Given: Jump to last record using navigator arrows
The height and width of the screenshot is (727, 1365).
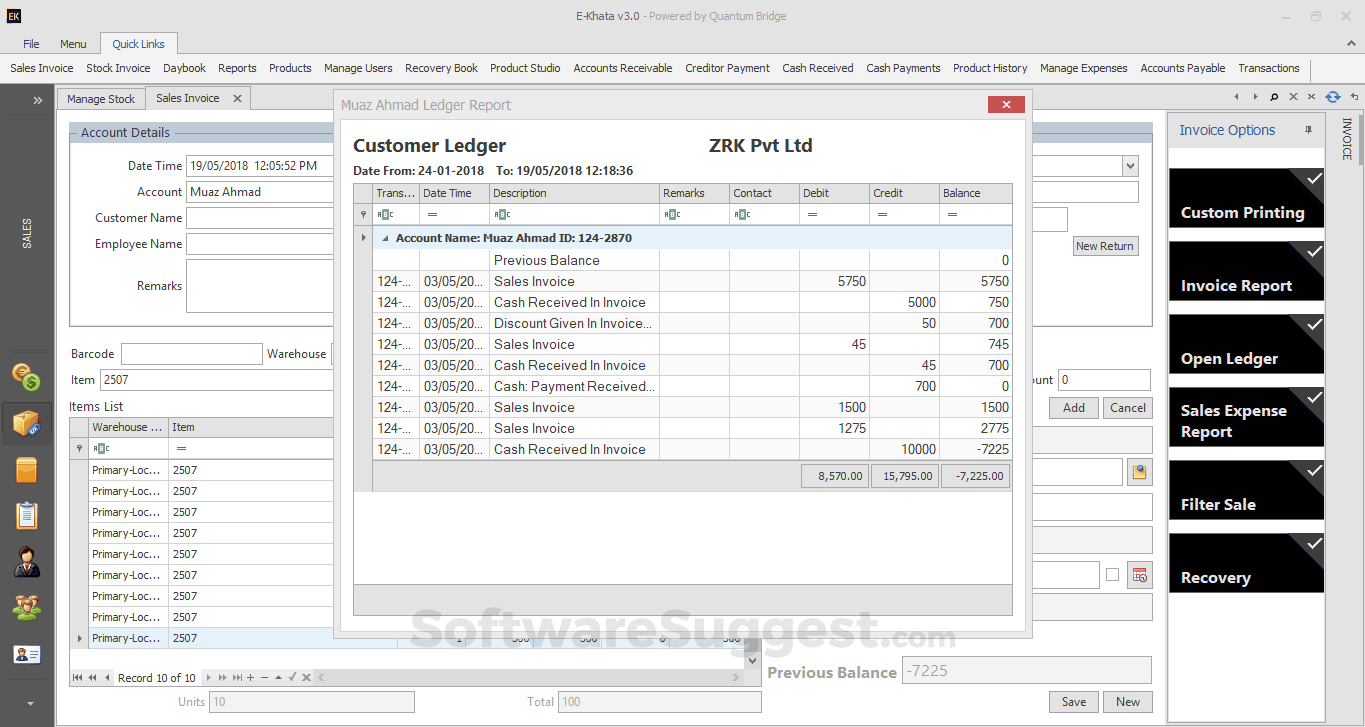Looking at the screenshot, I should coord(237,677).
